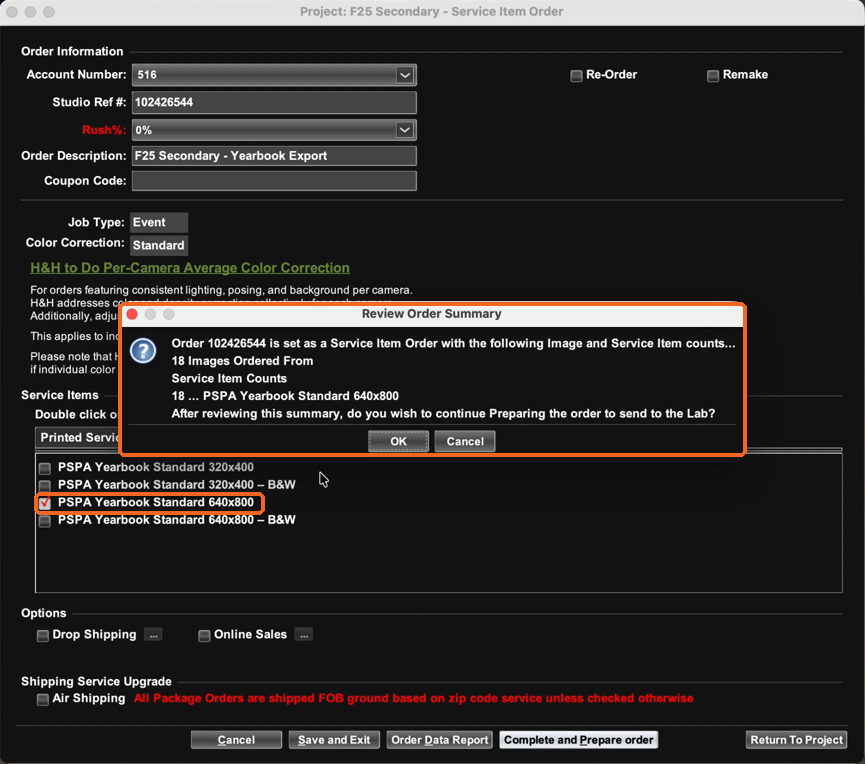Click Complete and Prepare order
Viewport: 865px width, 764px height.
click(579, 740)
